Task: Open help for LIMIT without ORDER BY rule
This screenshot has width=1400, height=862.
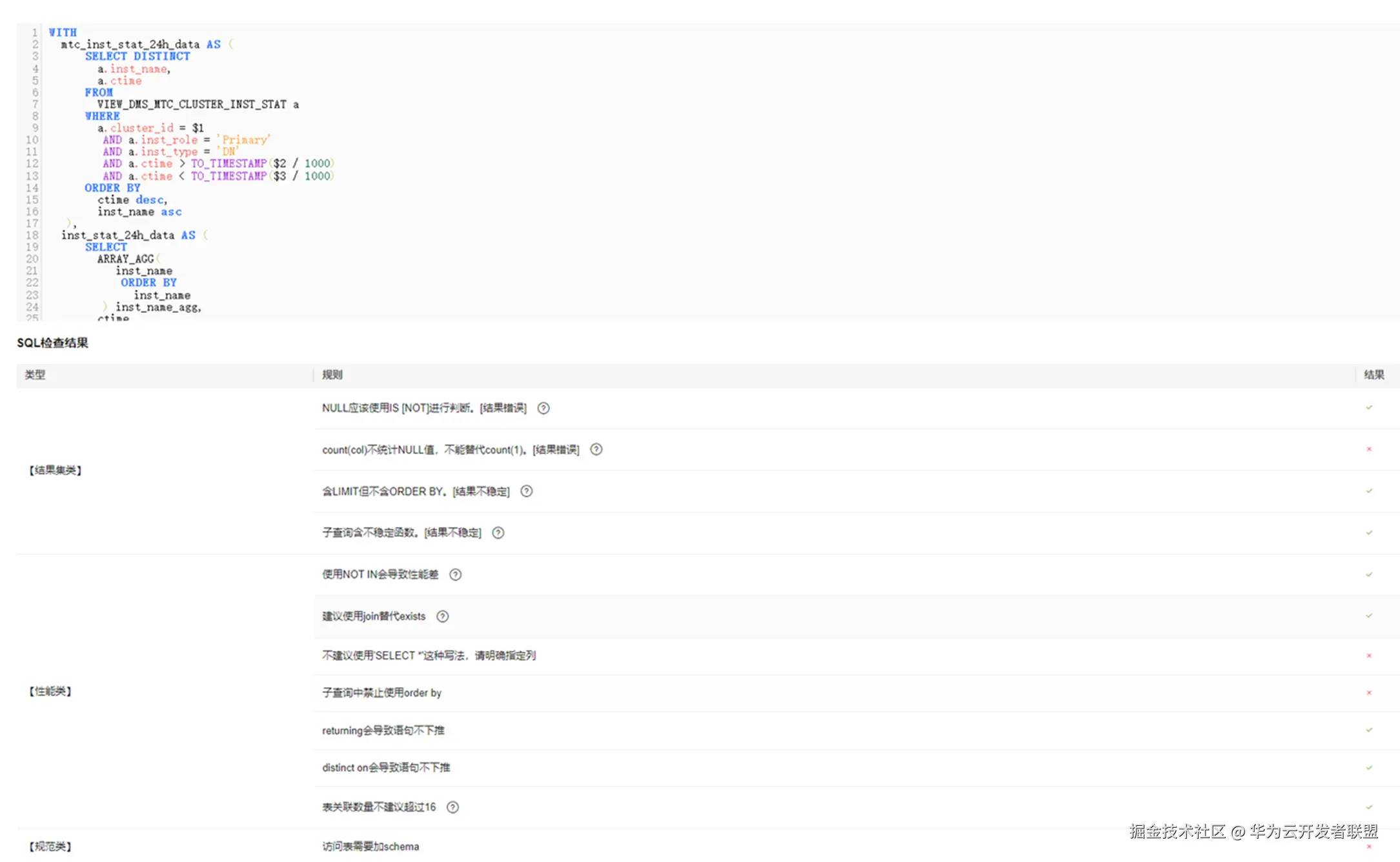Action: (527, 492)
